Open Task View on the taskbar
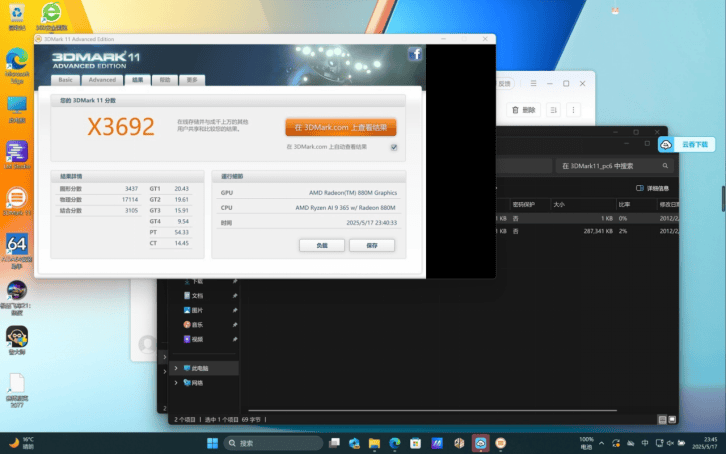Screen dimensions: 727x454 coord(334,443)
